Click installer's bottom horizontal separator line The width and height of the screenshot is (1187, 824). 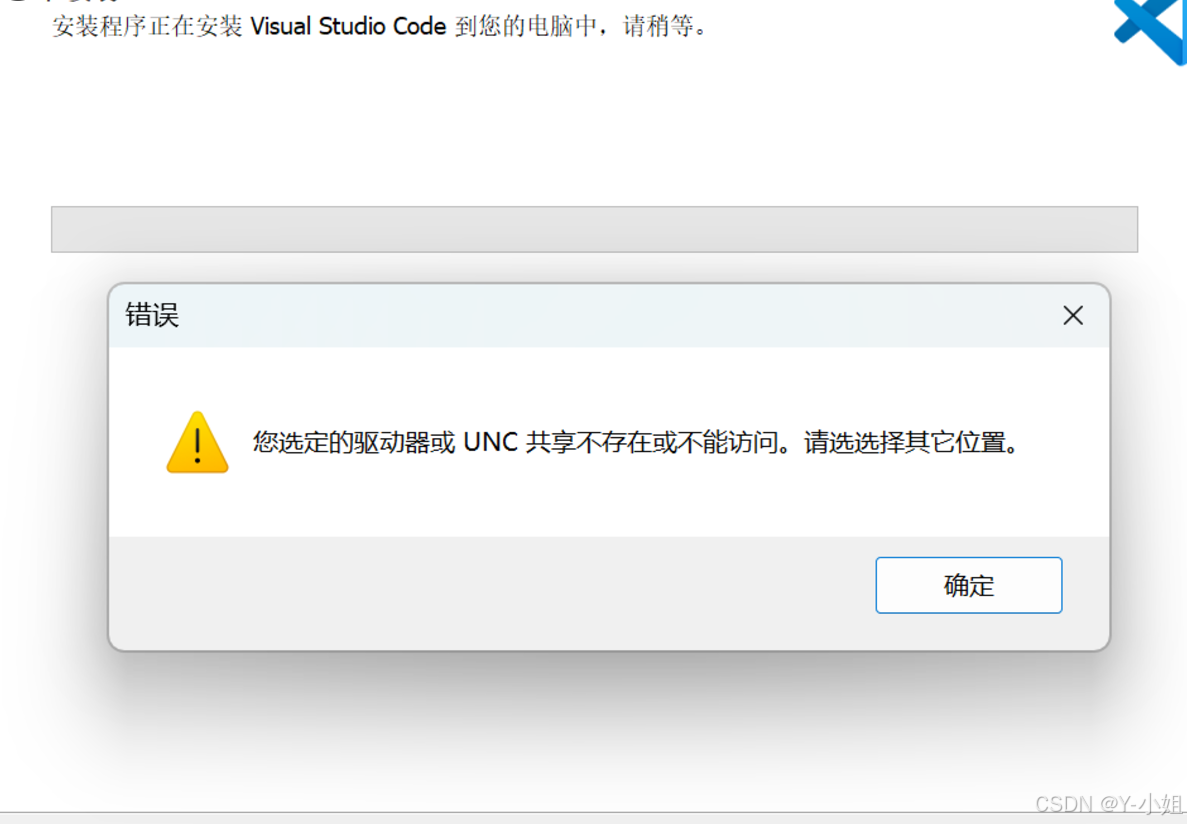click(594, 813)
